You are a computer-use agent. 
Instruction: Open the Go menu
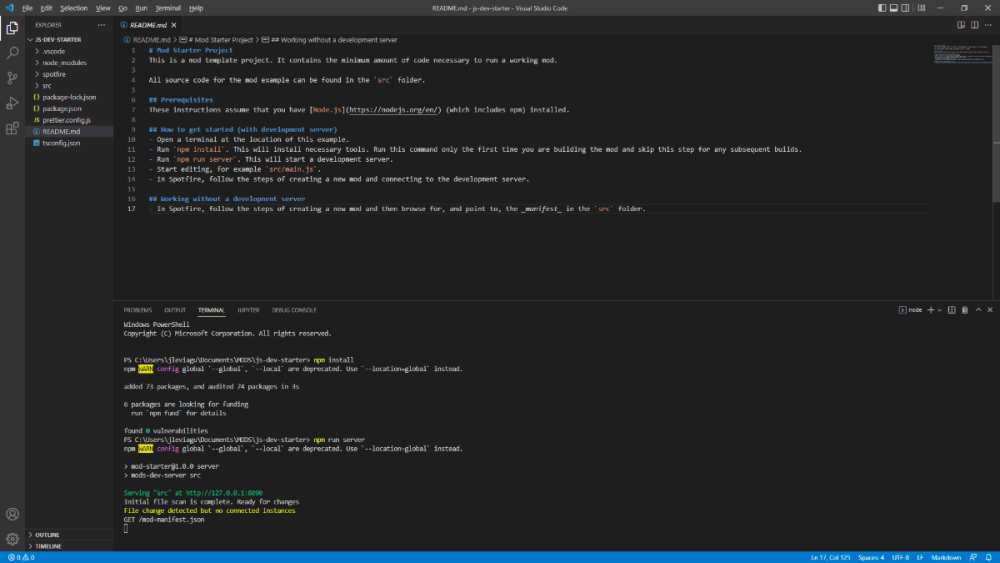click(122, 8)
